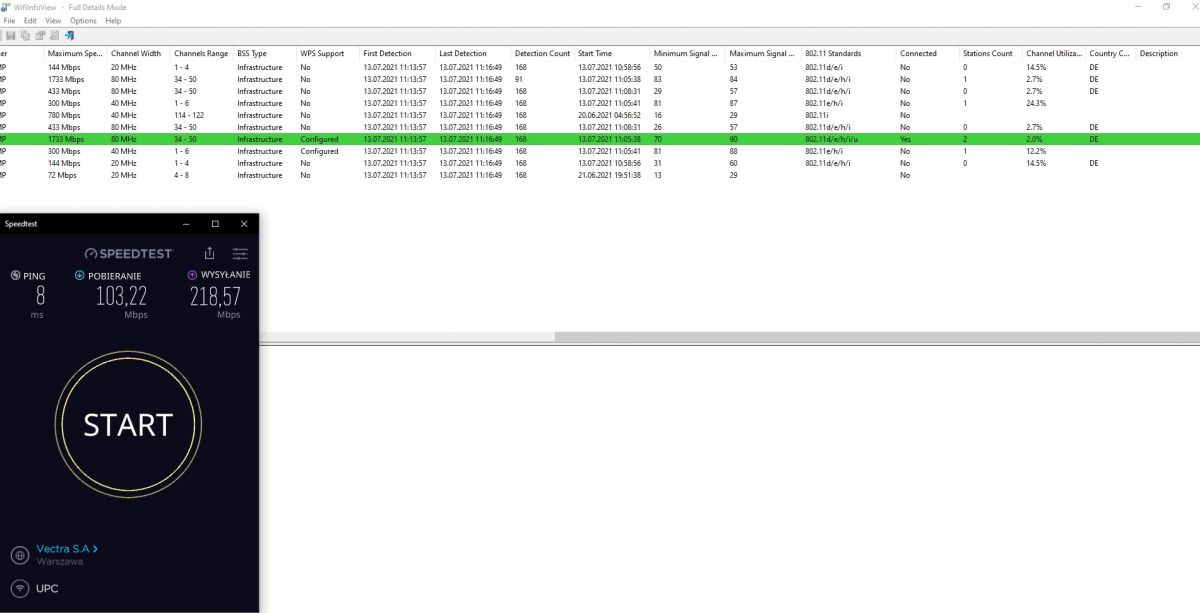Image resolution: width=1200 pixels, height=613 pixels.
Task: Click the channel utilization cell 12.2%
Action: [x=1036, y=151]
